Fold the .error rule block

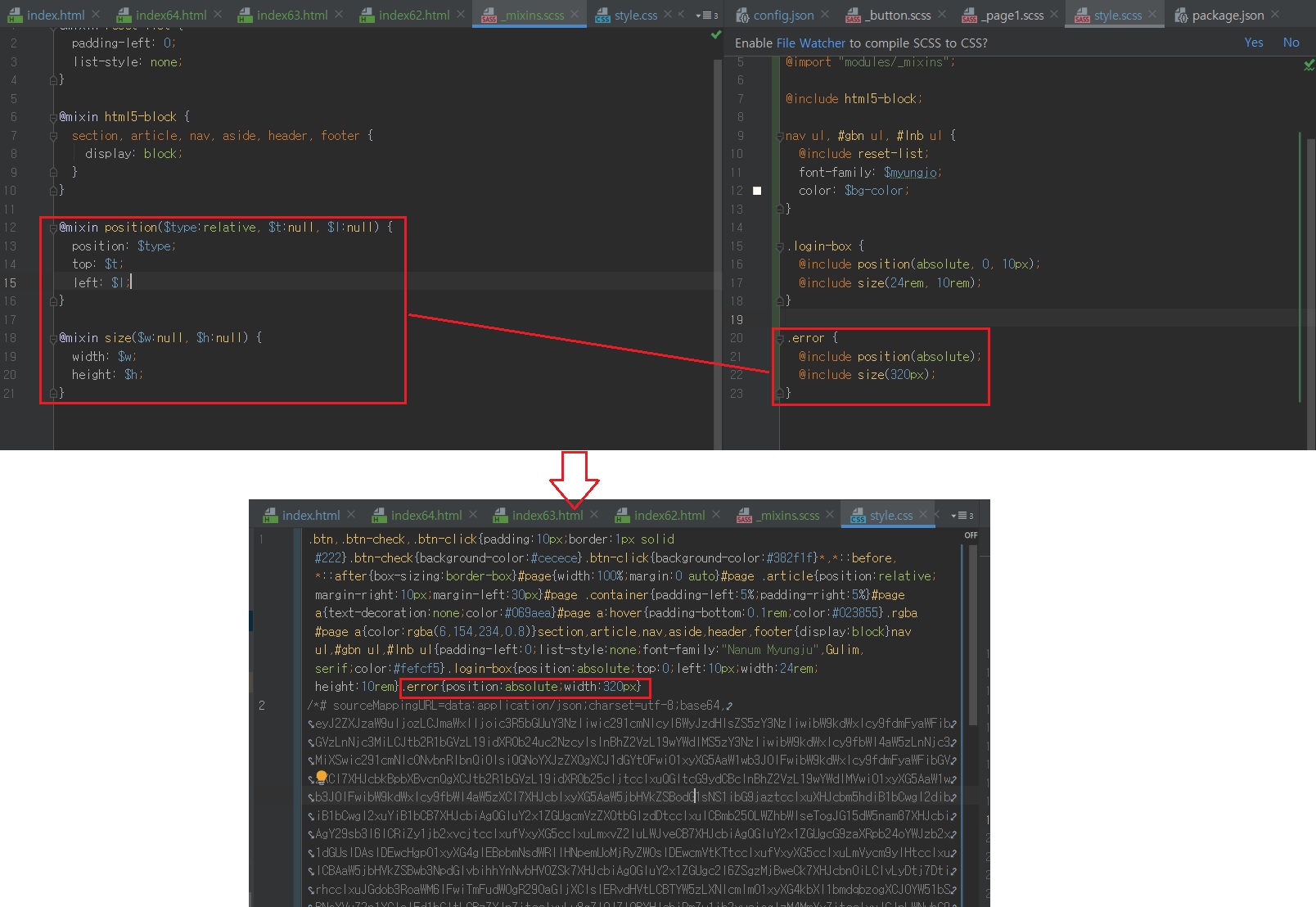(x=779, y=338)
